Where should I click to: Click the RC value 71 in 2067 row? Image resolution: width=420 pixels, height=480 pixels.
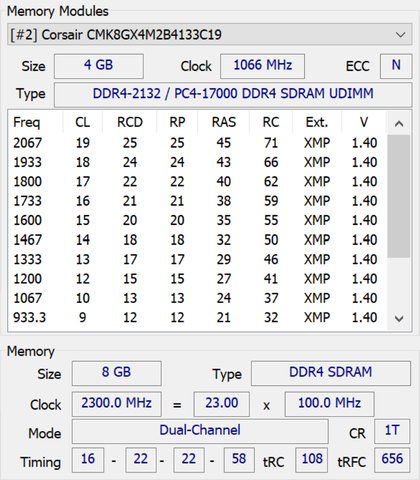point(271,143)
